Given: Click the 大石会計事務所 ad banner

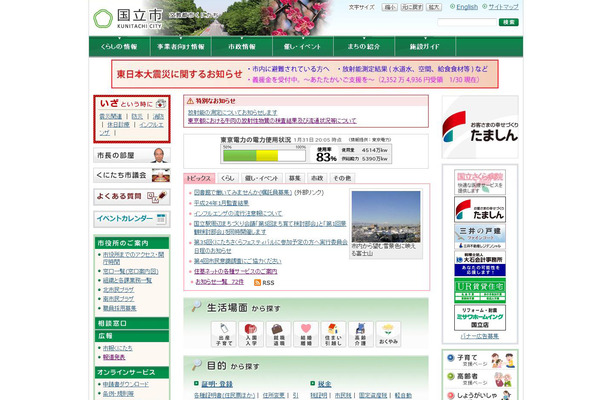Looking at the screenshot, I should (480, 263).
